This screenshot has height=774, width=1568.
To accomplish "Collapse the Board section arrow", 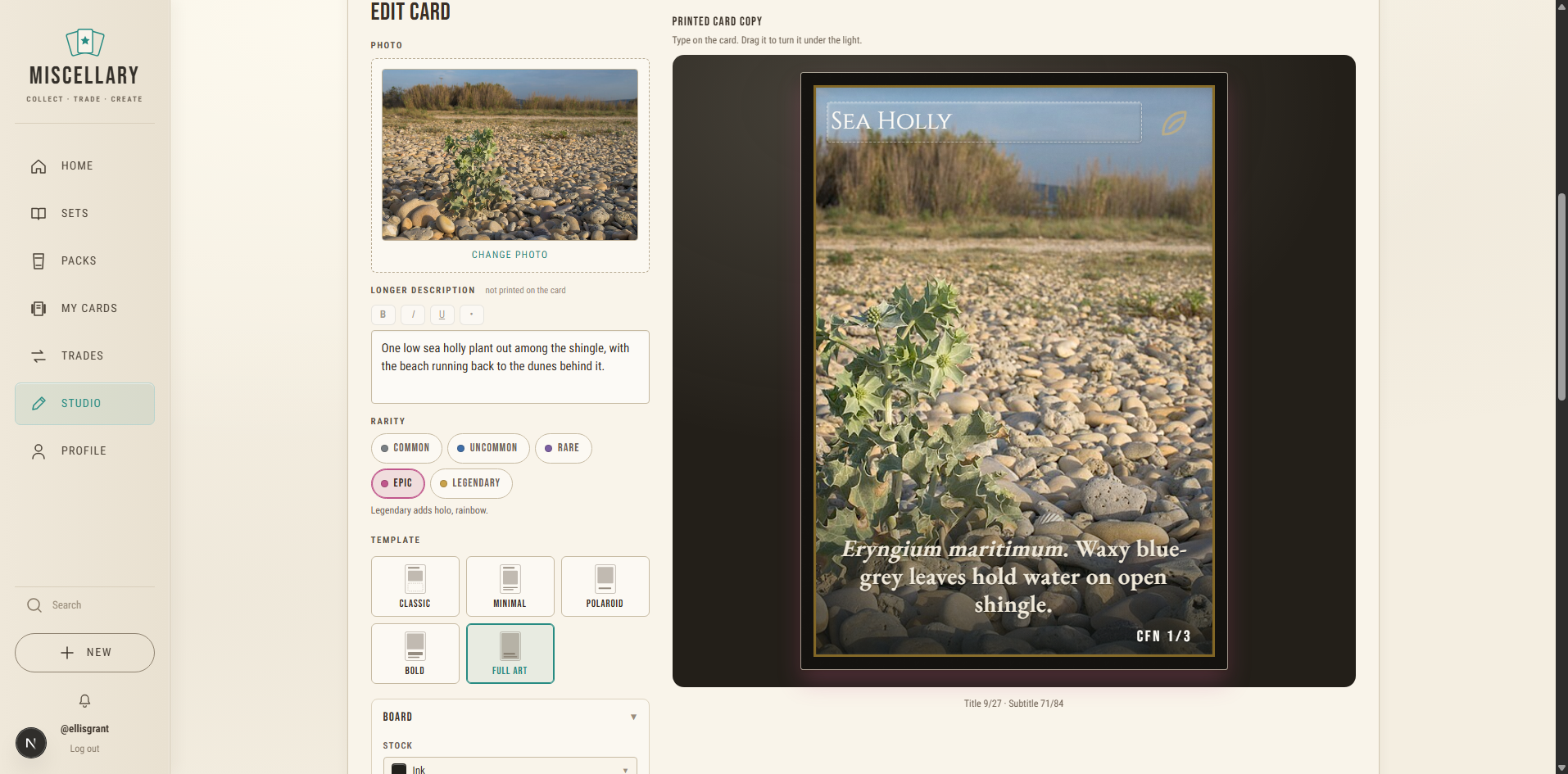I will (x=633, y=717).
